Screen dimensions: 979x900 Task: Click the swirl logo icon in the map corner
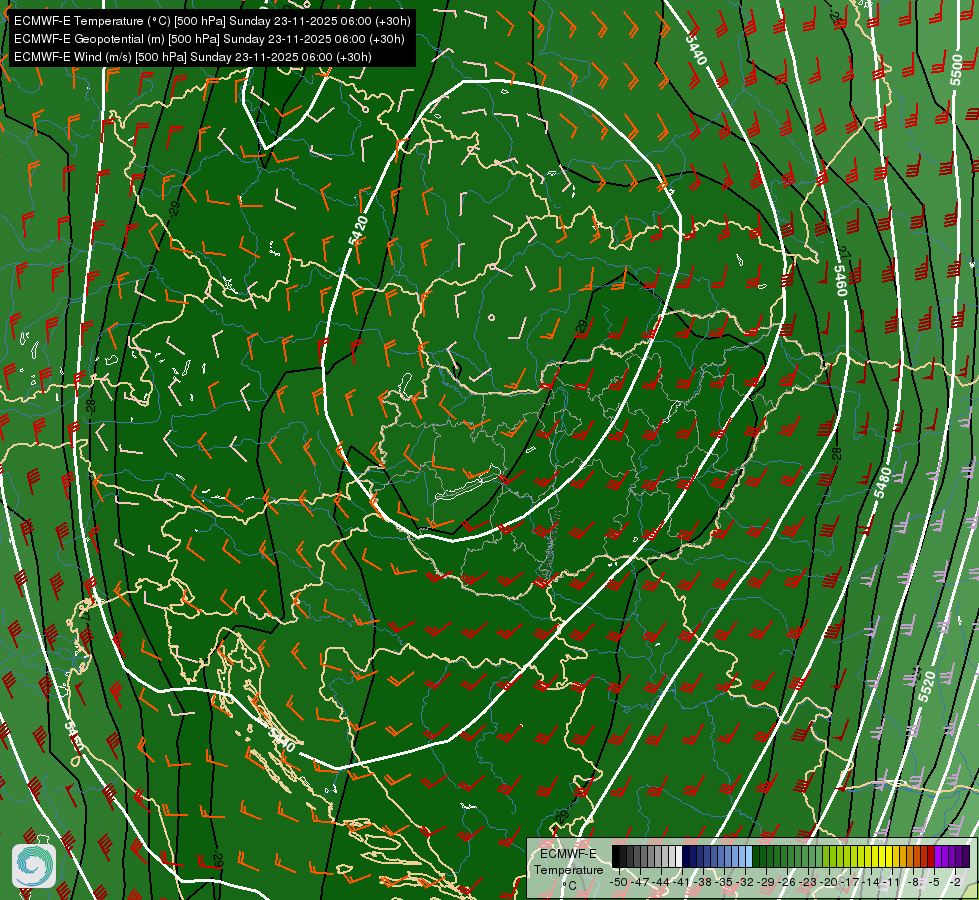[34, 866]
